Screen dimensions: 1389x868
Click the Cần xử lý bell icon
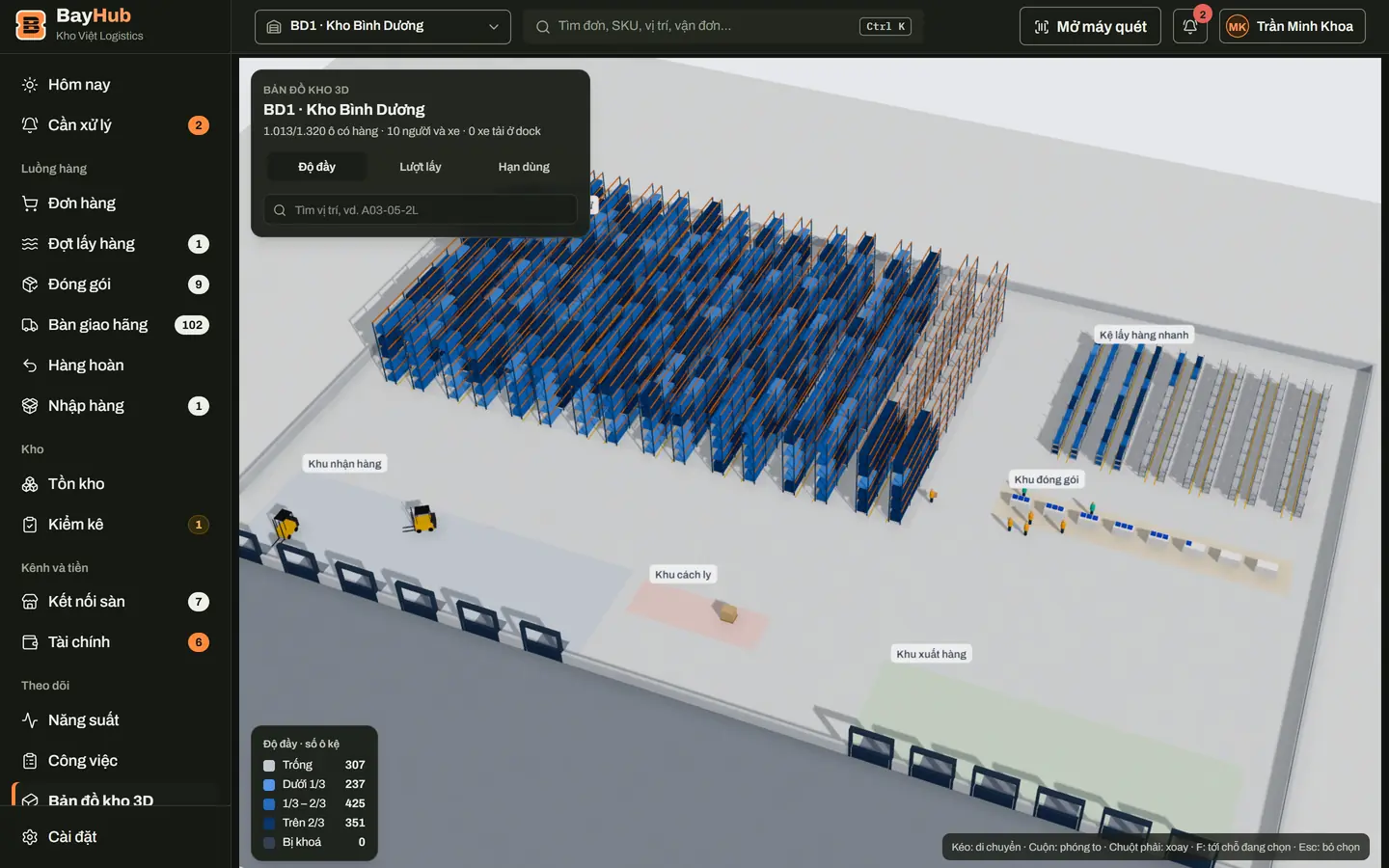30,125
